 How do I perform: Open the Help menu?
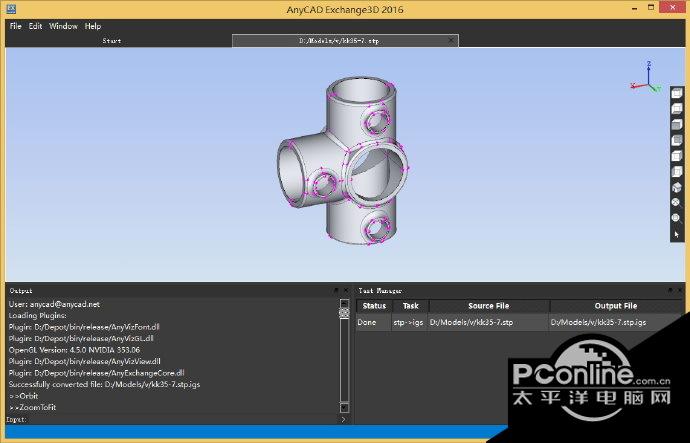pos(93,26)
